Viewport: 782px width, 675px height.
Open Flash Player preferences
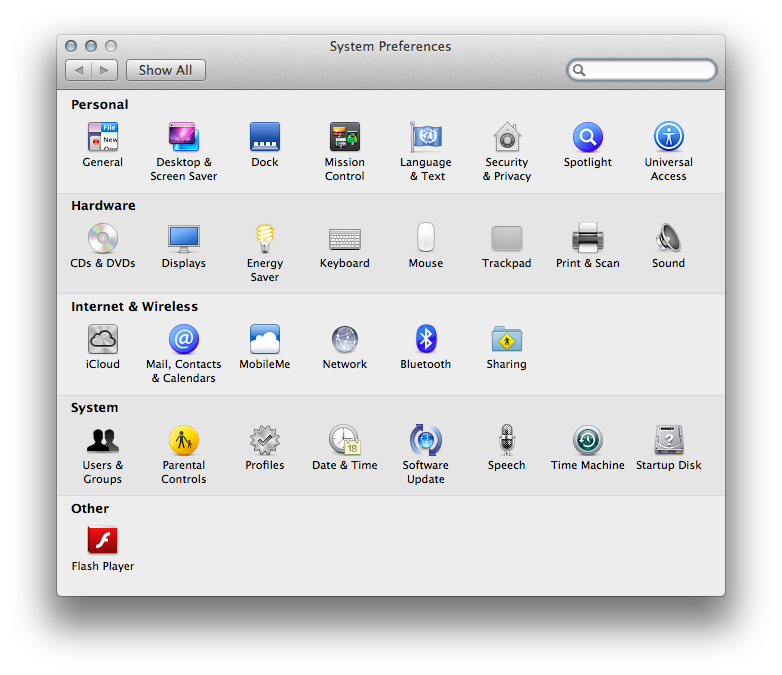click(x=102, y=542)
